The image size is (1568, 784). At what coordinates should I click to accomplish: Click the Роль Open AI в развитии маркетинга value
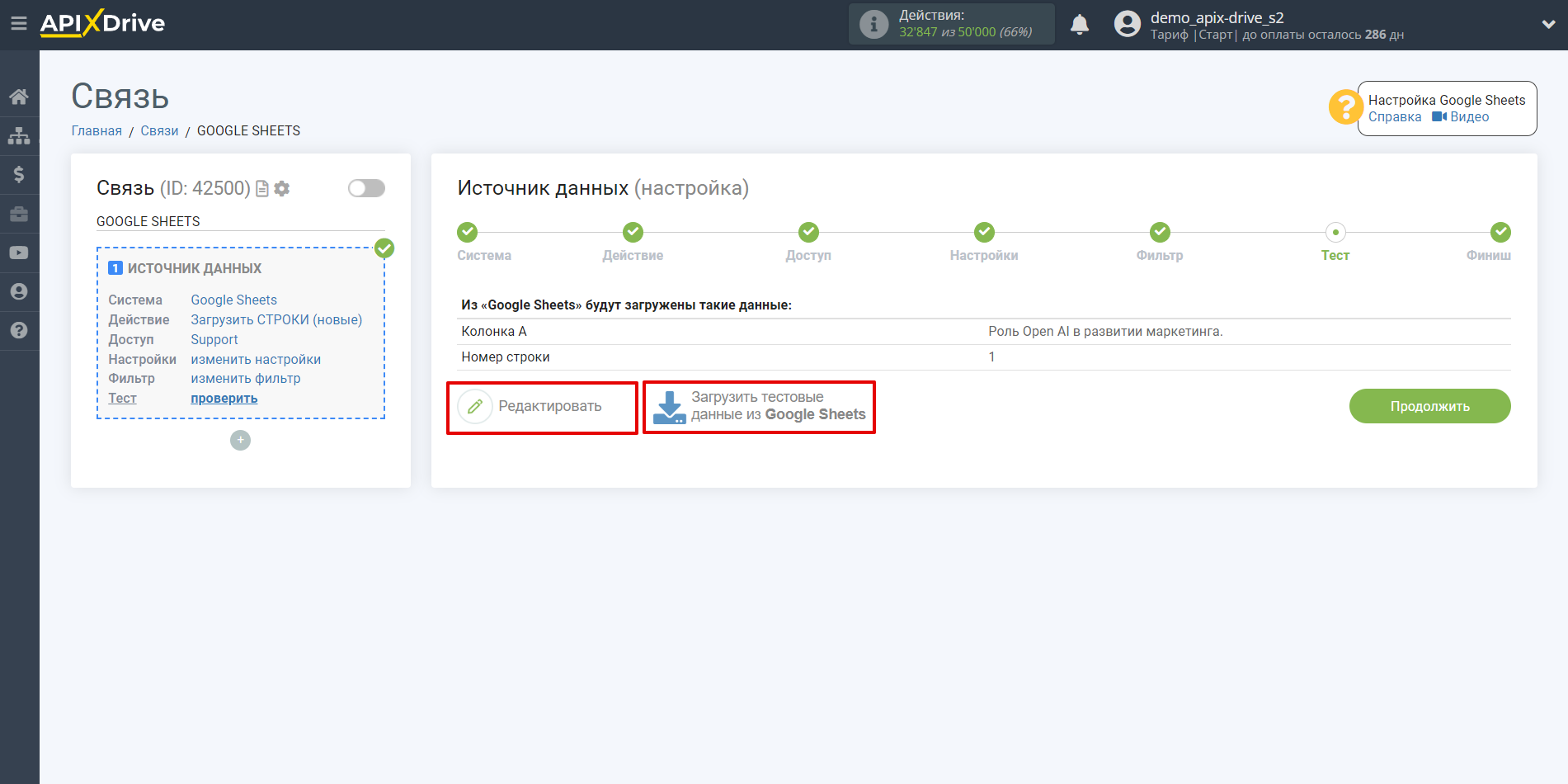(1105, 331)
